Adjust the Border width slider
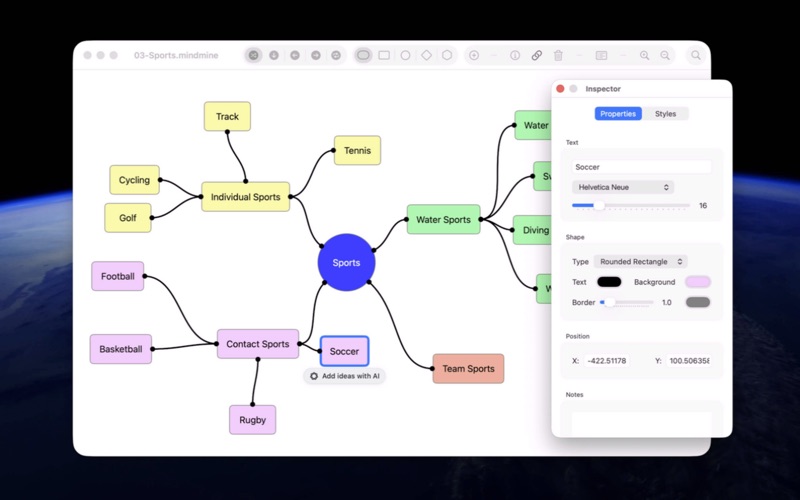Image resolution: width=800 pixels, height=500 pixels. click(x=627, y=303)
